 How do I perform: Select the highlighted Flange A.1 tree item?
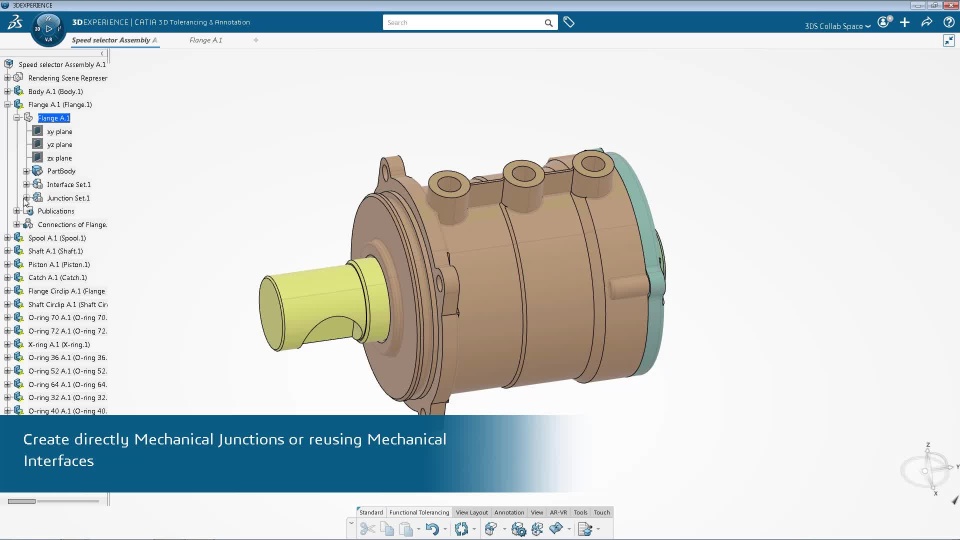click(x=54, y=118)
